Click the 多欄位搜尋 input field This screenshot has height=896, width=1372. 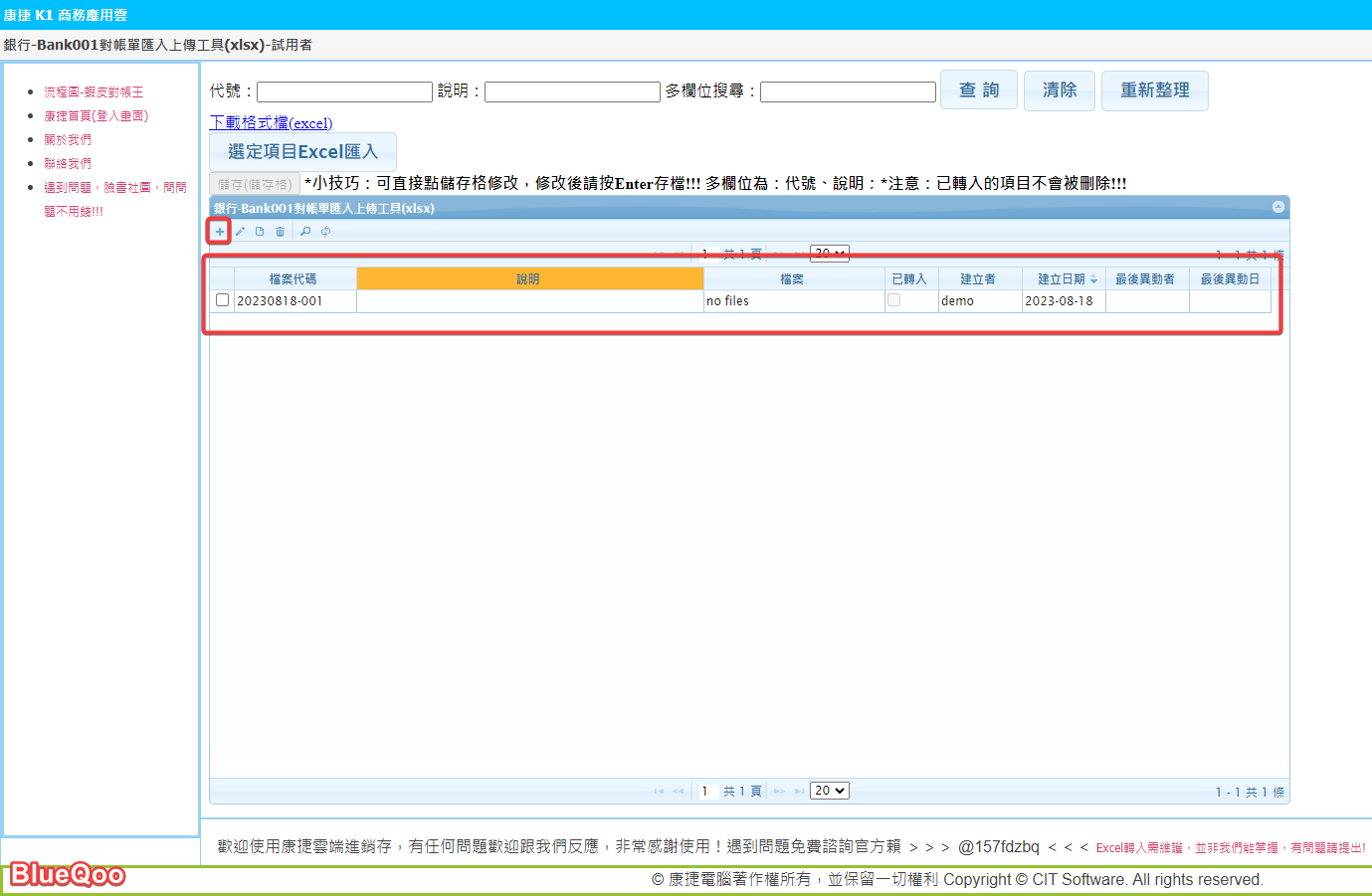click(x=848, y=92)
